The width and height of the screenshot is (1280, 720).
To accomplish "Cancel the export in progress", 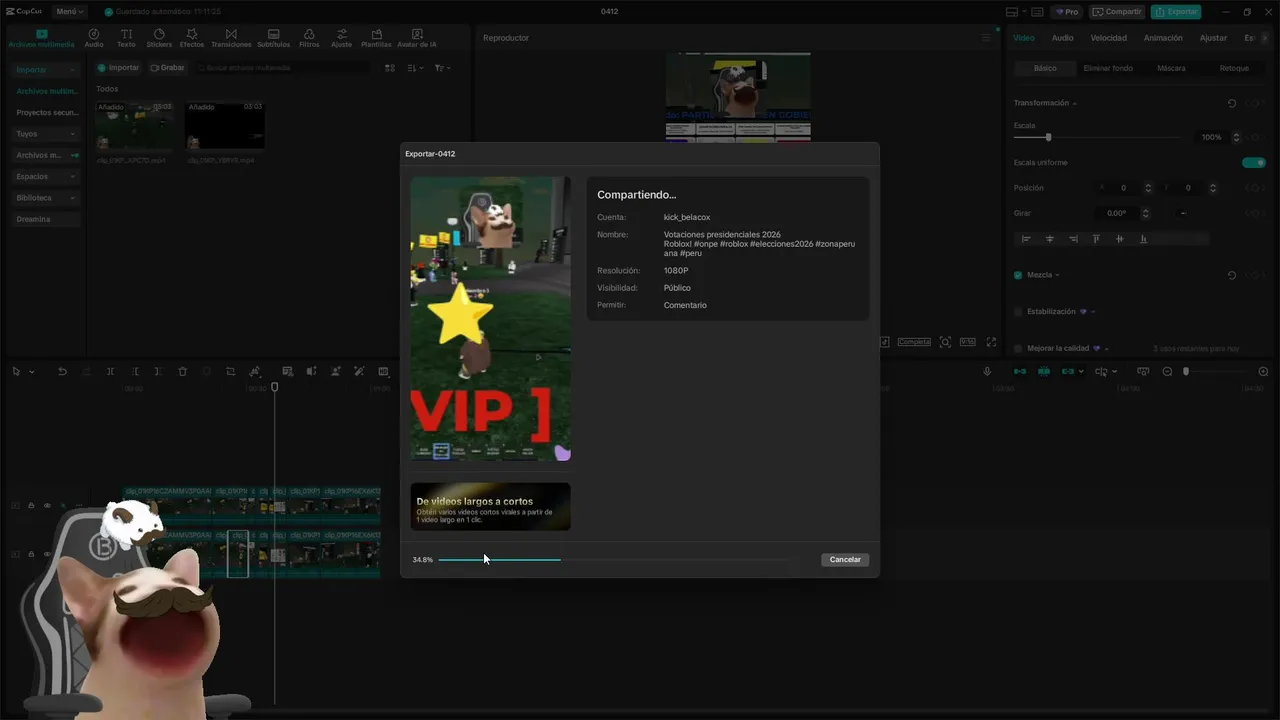I will pyautogui.click(x=845, y=560).
